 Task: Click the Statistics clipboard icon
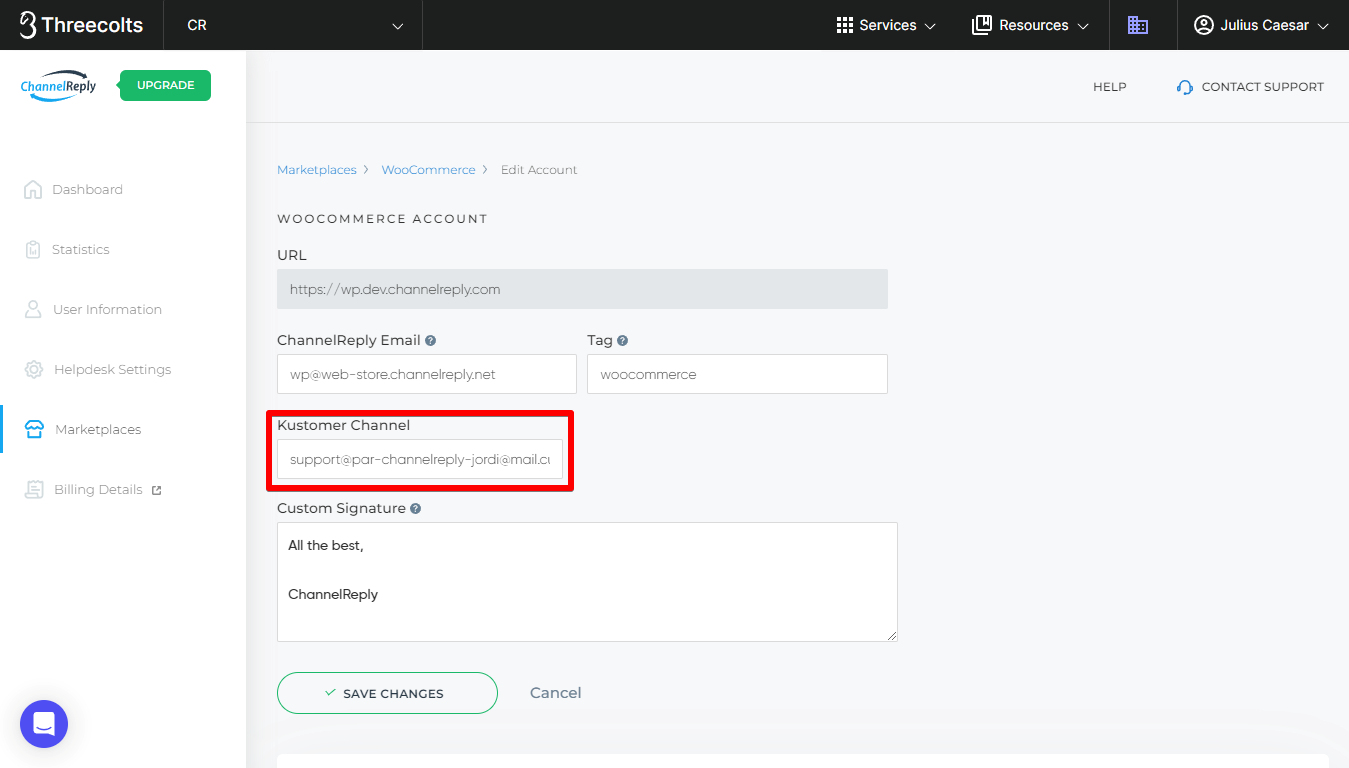33,249
